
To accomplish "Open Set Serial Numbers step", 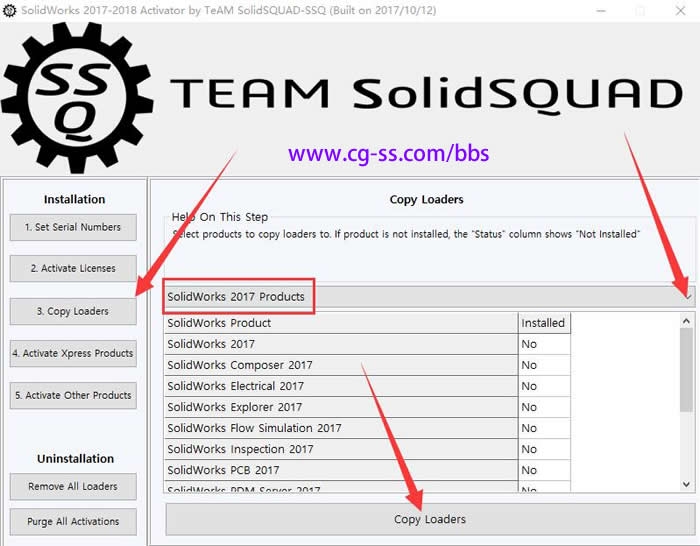I will (x=73, y=227).
